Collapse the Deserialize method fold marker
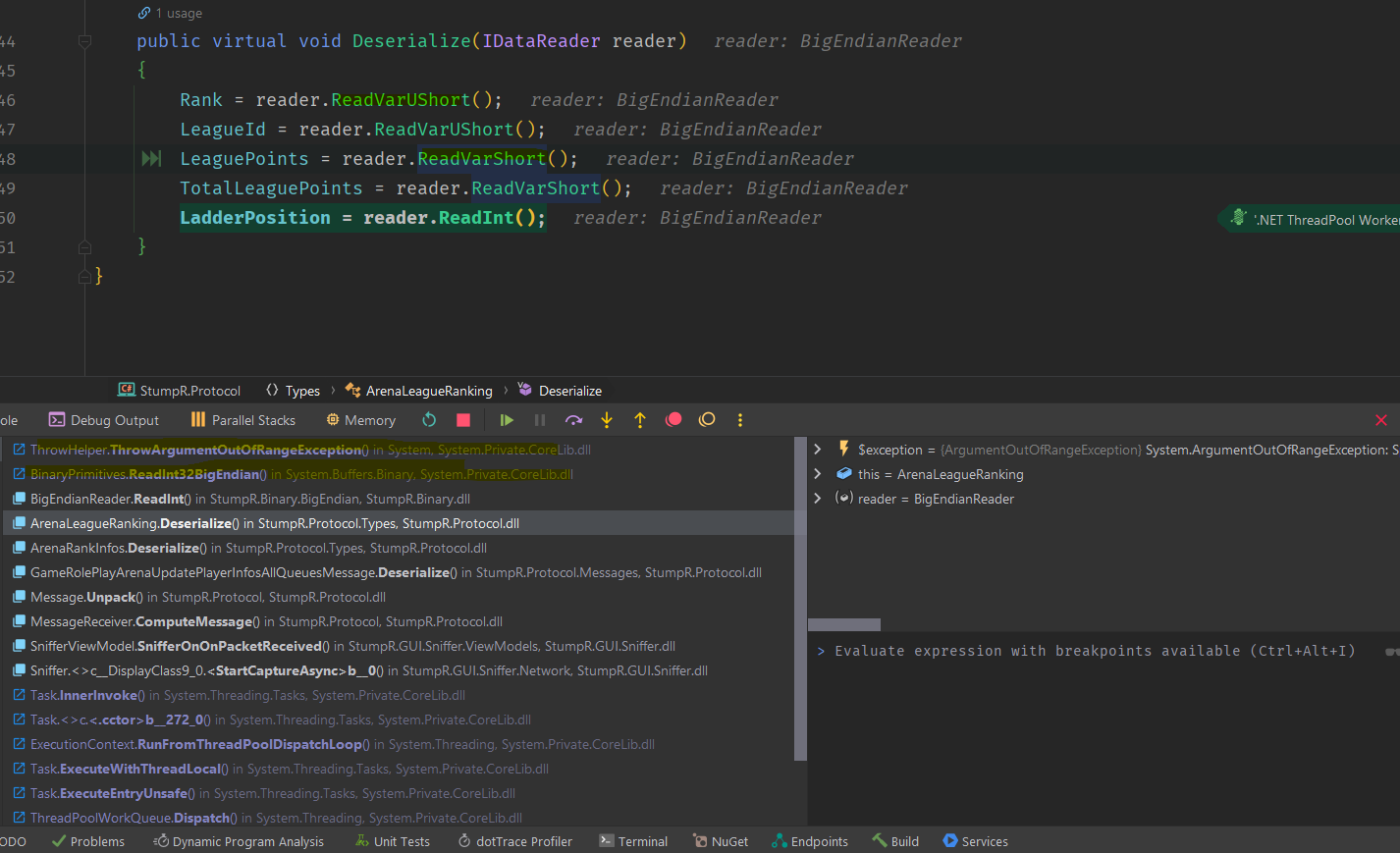Image resolution: width=1400 pixels, height=853 pixels. pyautogui.click(x=84, y=41)
